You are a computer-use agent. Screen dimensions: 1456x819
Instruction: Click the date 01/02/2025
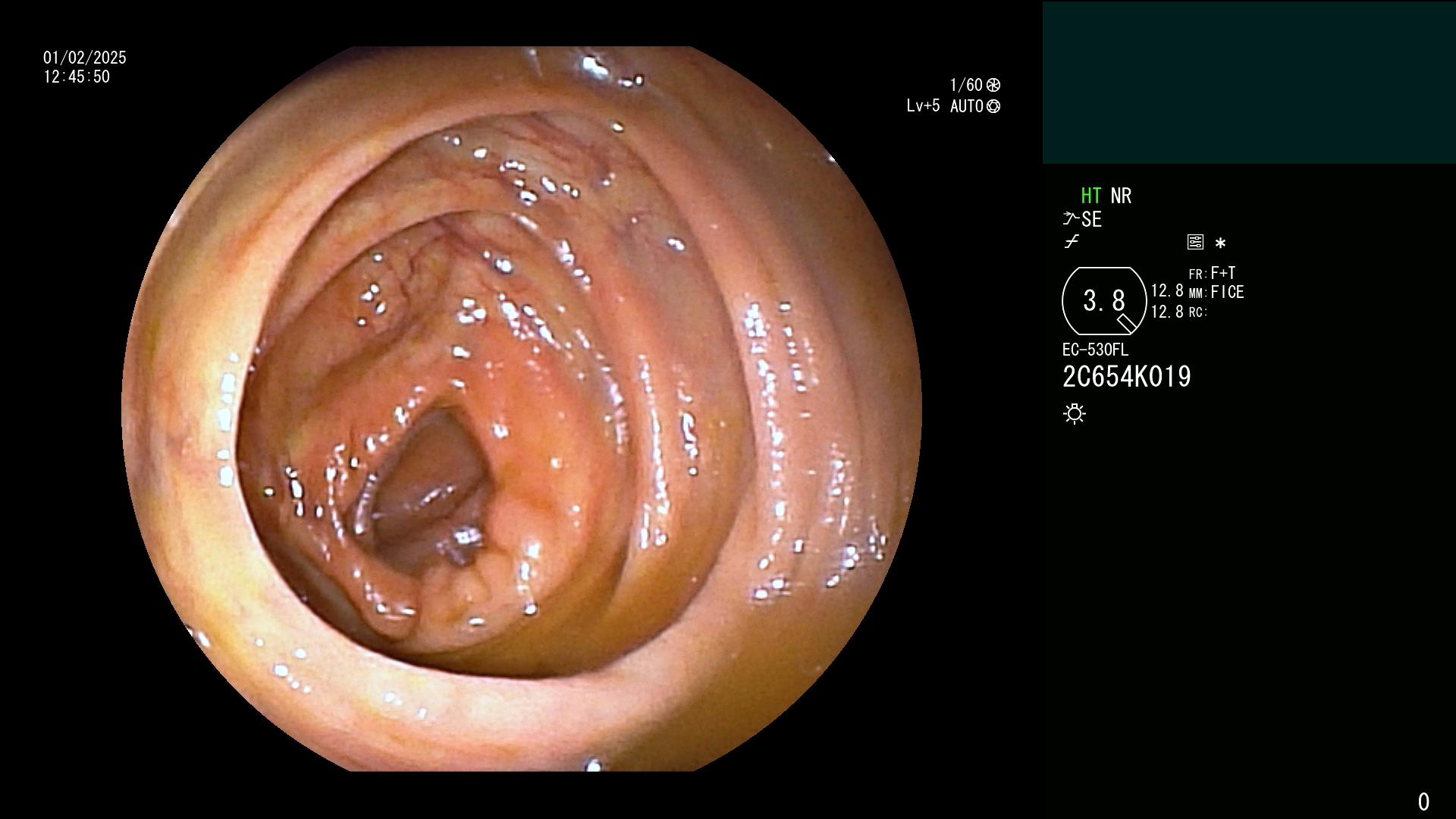pyautogui.click(x=85, y=58)
